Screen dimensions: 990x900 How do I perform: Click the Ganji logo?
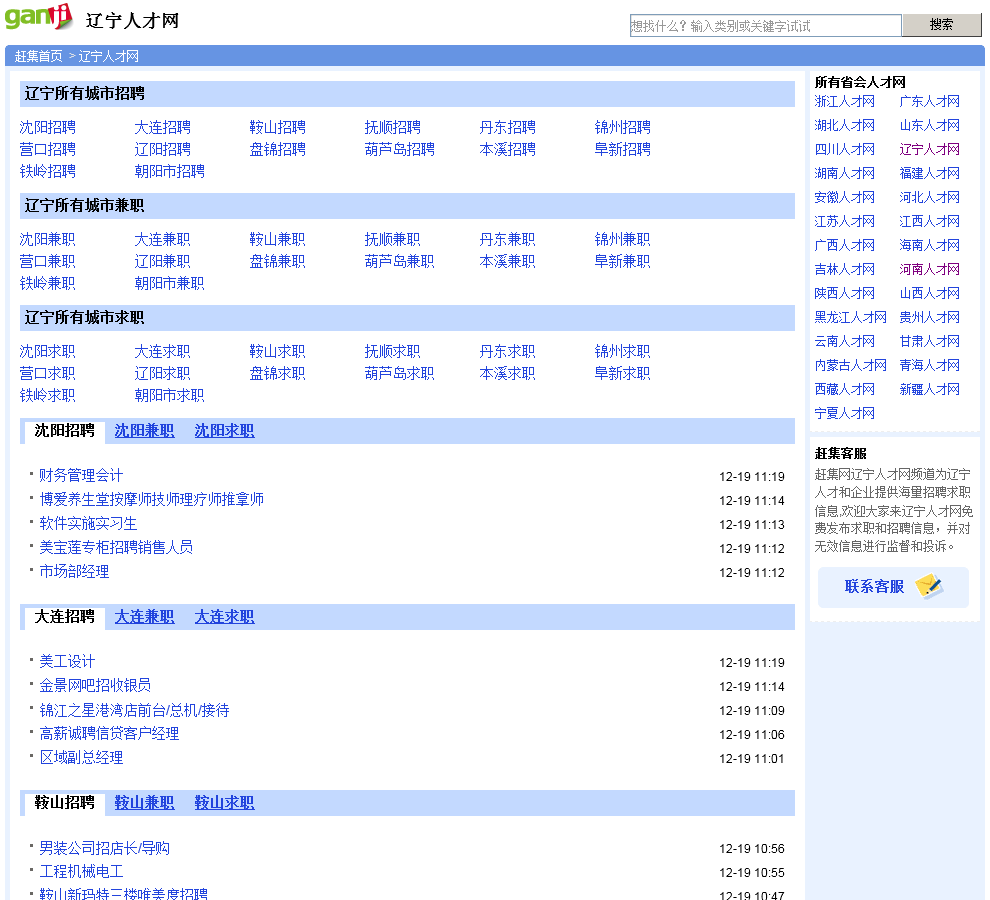[39, 16]
